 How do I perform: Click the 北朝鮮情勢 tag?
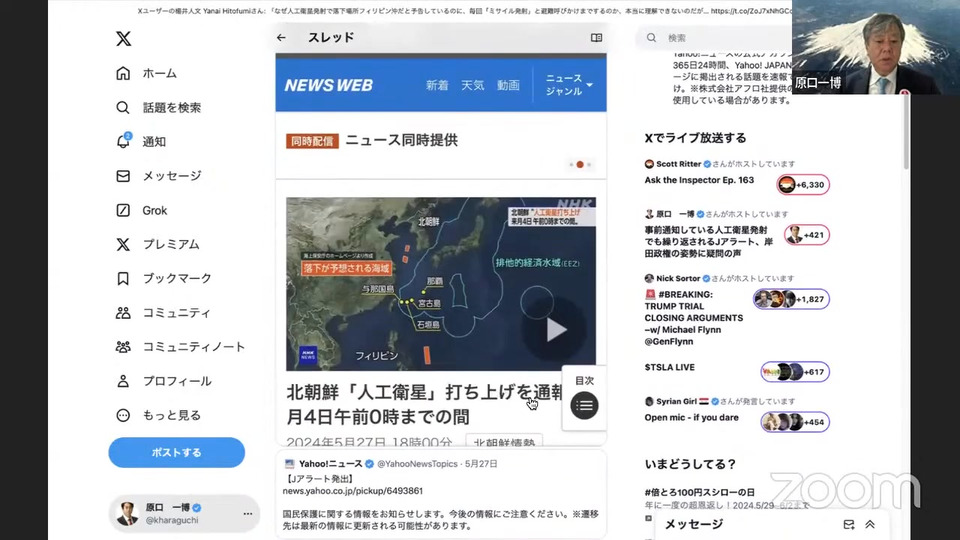504,441
